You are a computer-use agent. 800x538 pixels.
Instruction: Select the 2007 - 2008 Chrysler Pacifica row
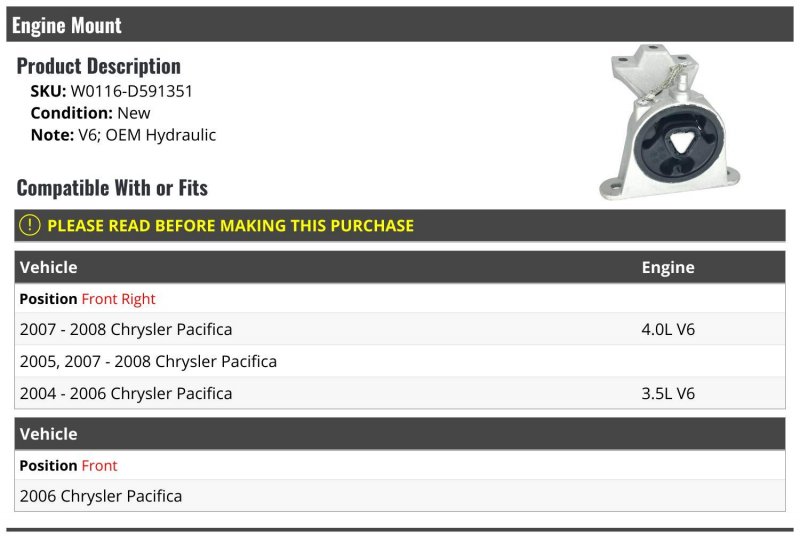399,329
